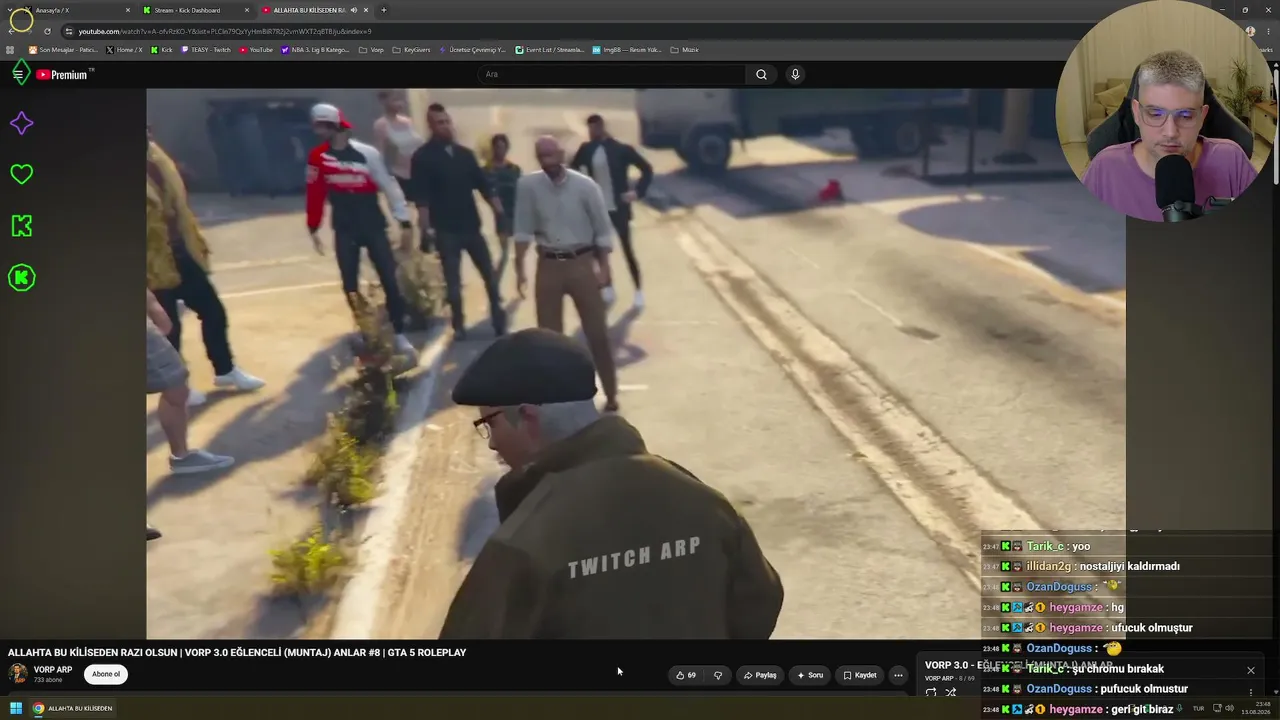Open Event List / Streamlabs bookmark
Viewport: 1280px width, 720px height.
(550, 50)
